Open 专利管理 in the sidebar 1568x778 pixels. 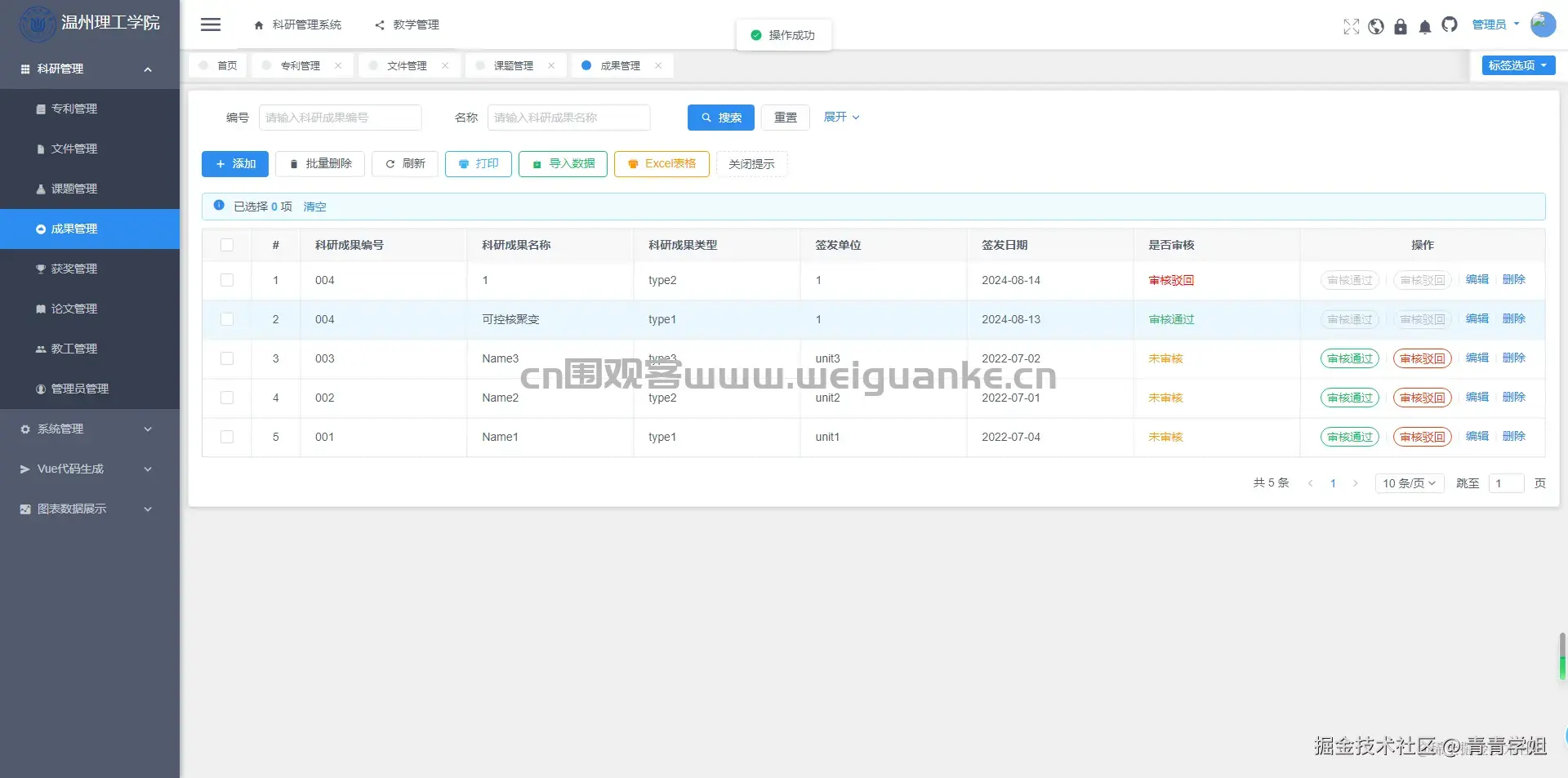pyautogui.click(x=90, y=109)
